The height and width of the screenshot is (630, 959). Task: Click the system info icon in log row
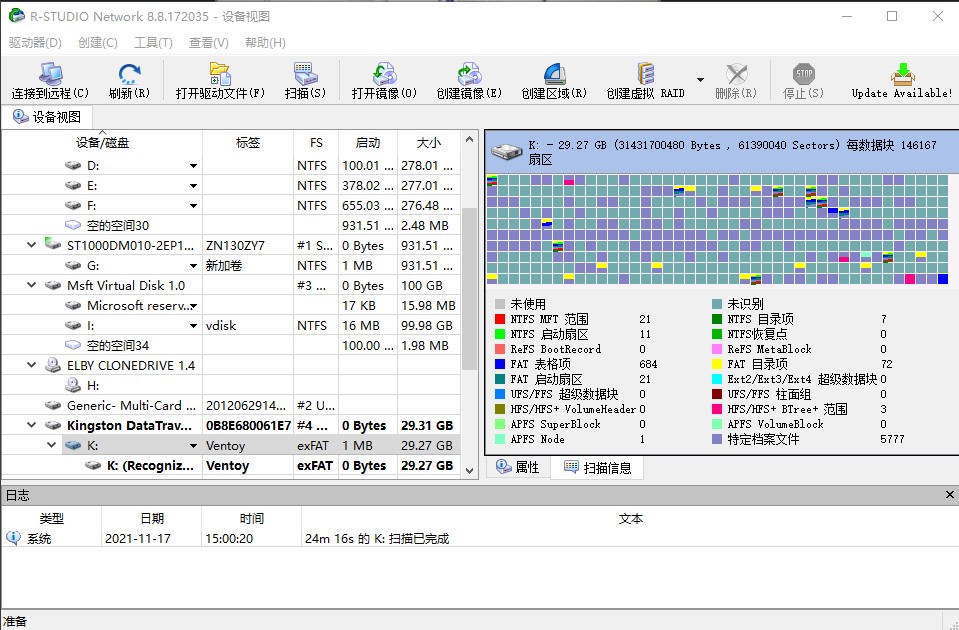11,538
